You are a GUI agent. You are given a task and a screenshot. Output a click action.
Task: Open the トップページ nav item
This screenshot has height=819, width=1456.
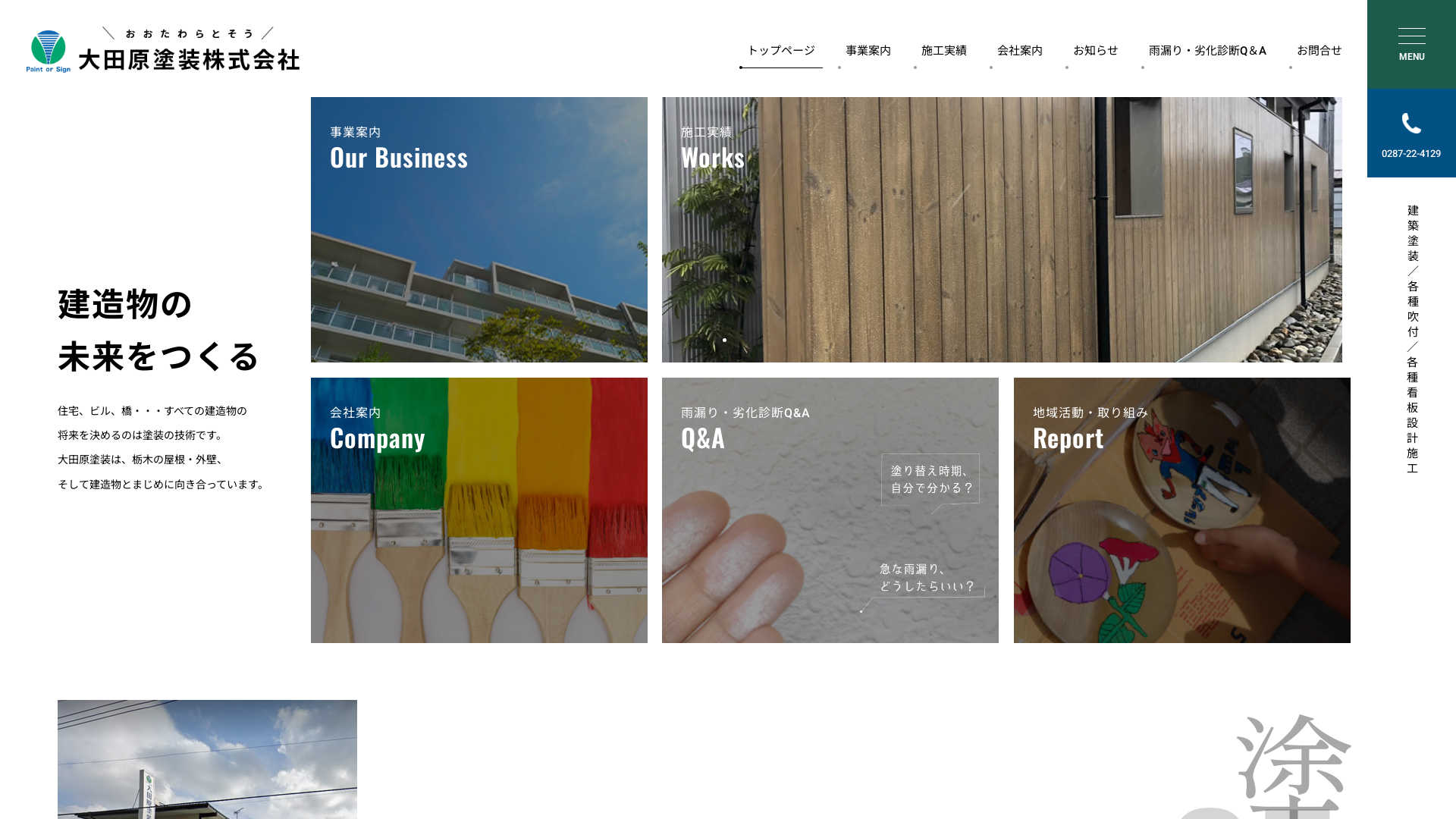click(781, 51)
